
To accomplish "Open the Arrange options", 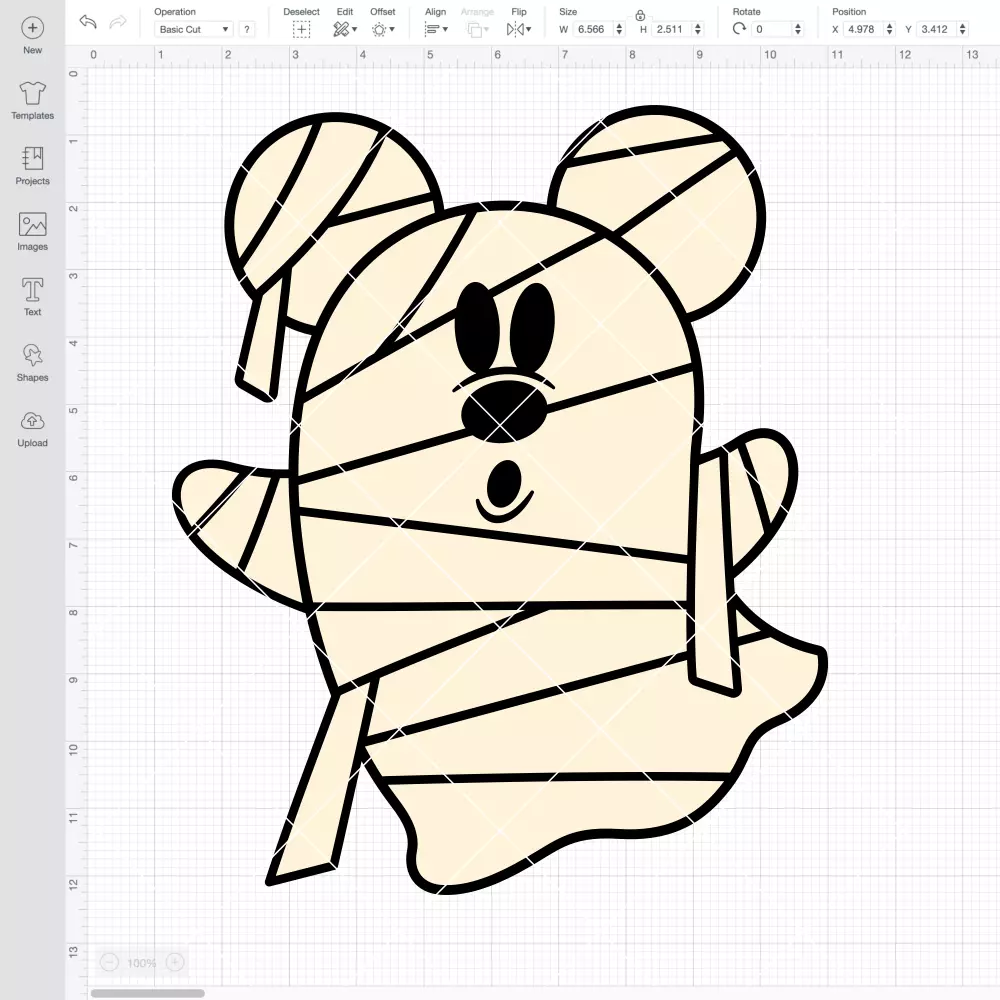I will click(x=474, y=29).
